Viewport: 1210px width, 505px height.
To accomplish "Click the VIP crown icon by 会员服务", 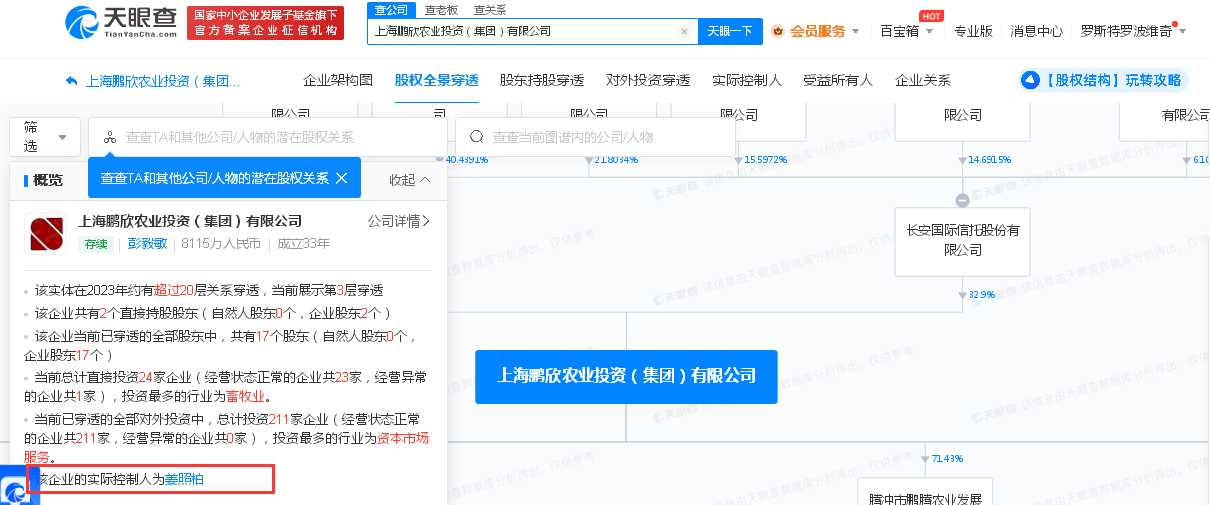I will click(777, 31).
